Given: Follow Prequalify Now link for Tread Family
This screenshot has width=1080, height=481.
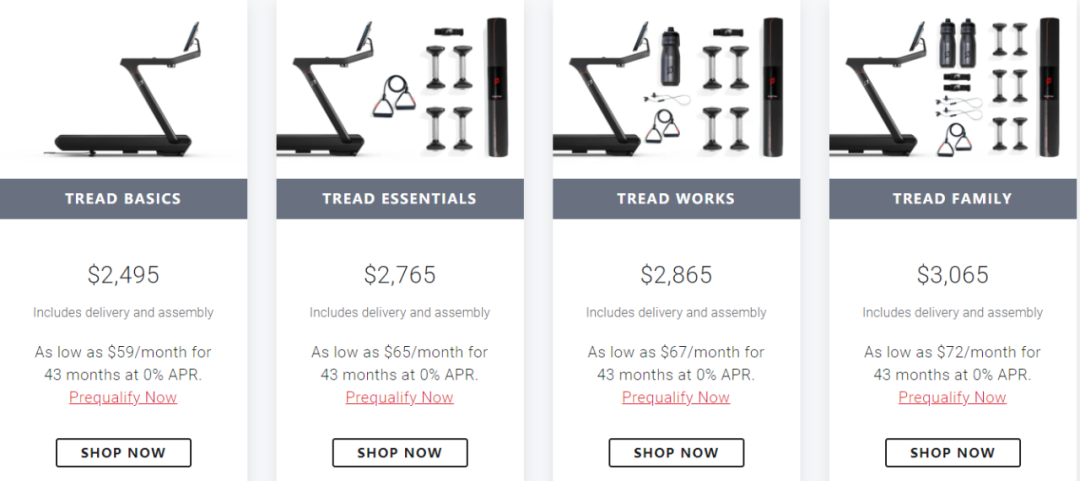Looking at the screenshot, I should coord(953,398).
